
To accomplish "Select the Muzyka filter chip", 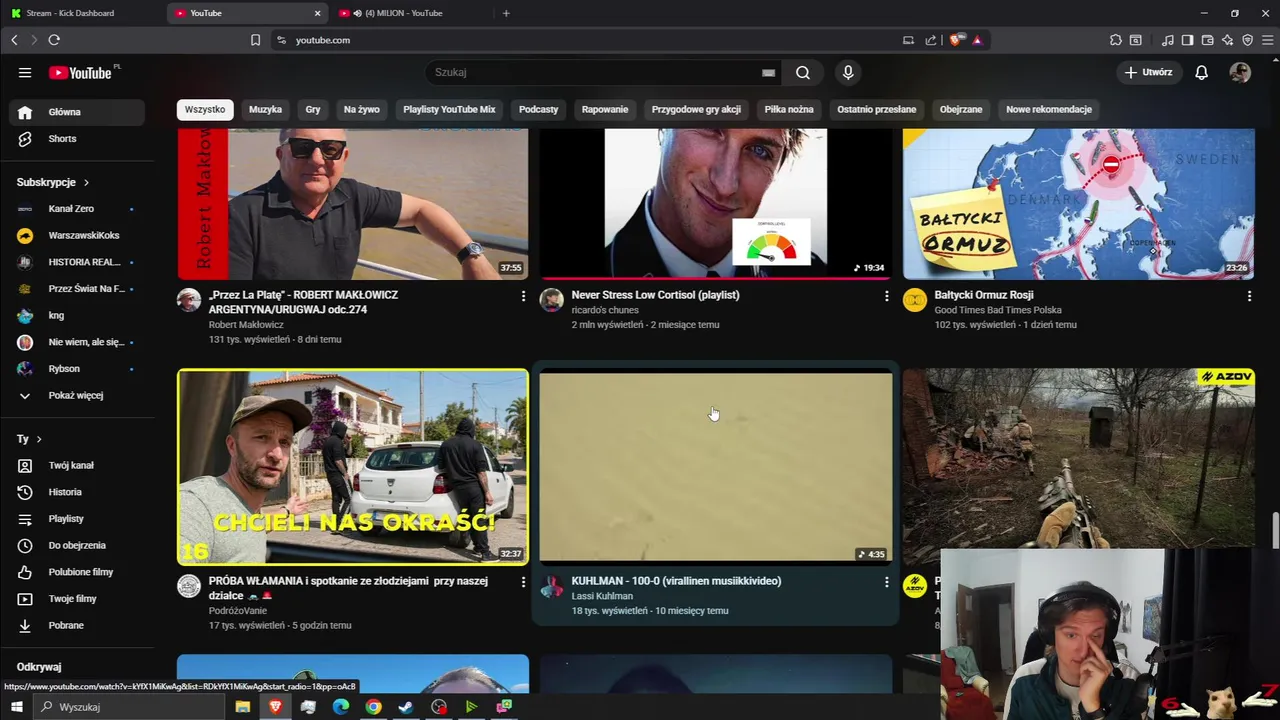I will [265, 109].
